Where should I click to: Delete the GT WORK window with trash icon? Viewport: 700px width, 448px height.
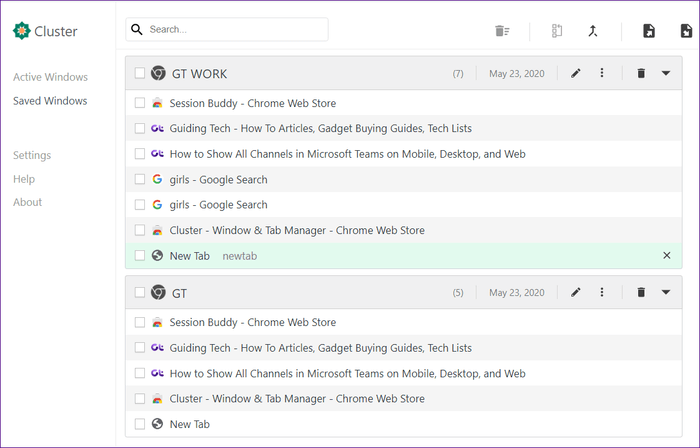(641, 73)
